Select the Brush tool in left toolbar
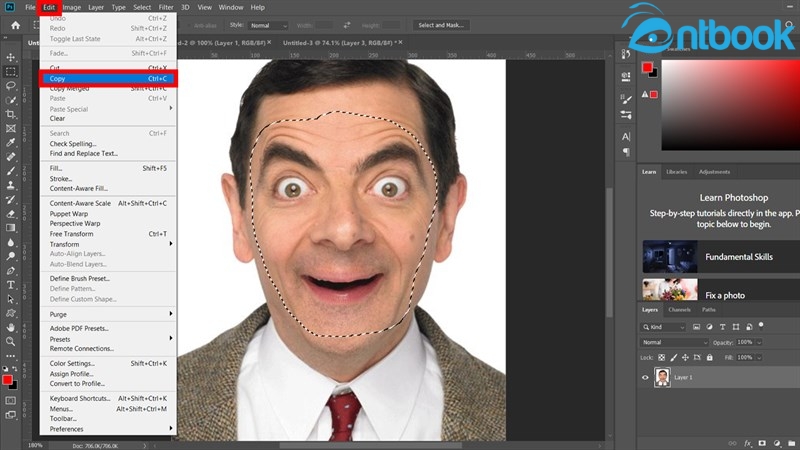 [x=10, y=171]
